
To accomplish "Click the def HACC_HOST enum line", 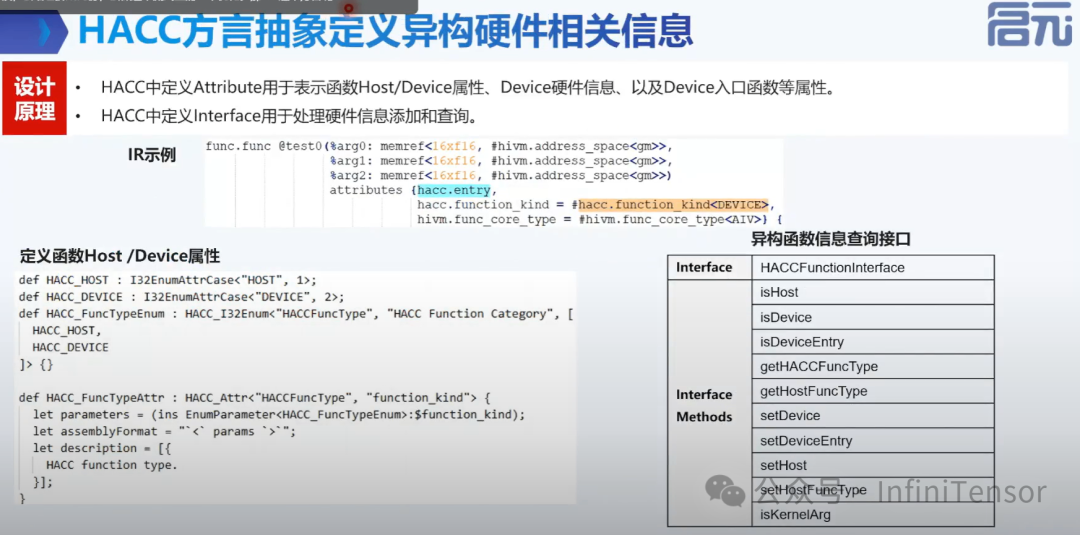I will 167,280.
